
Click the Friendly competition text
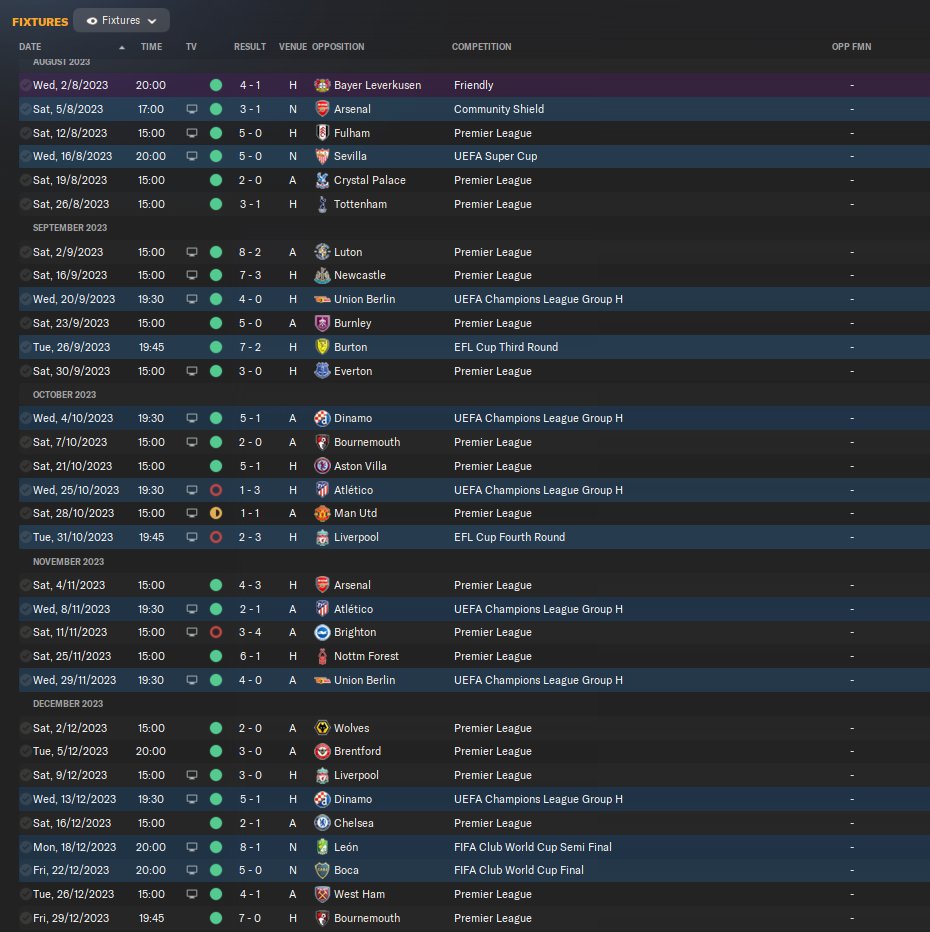pyautogui.click(x=474, y=85)
